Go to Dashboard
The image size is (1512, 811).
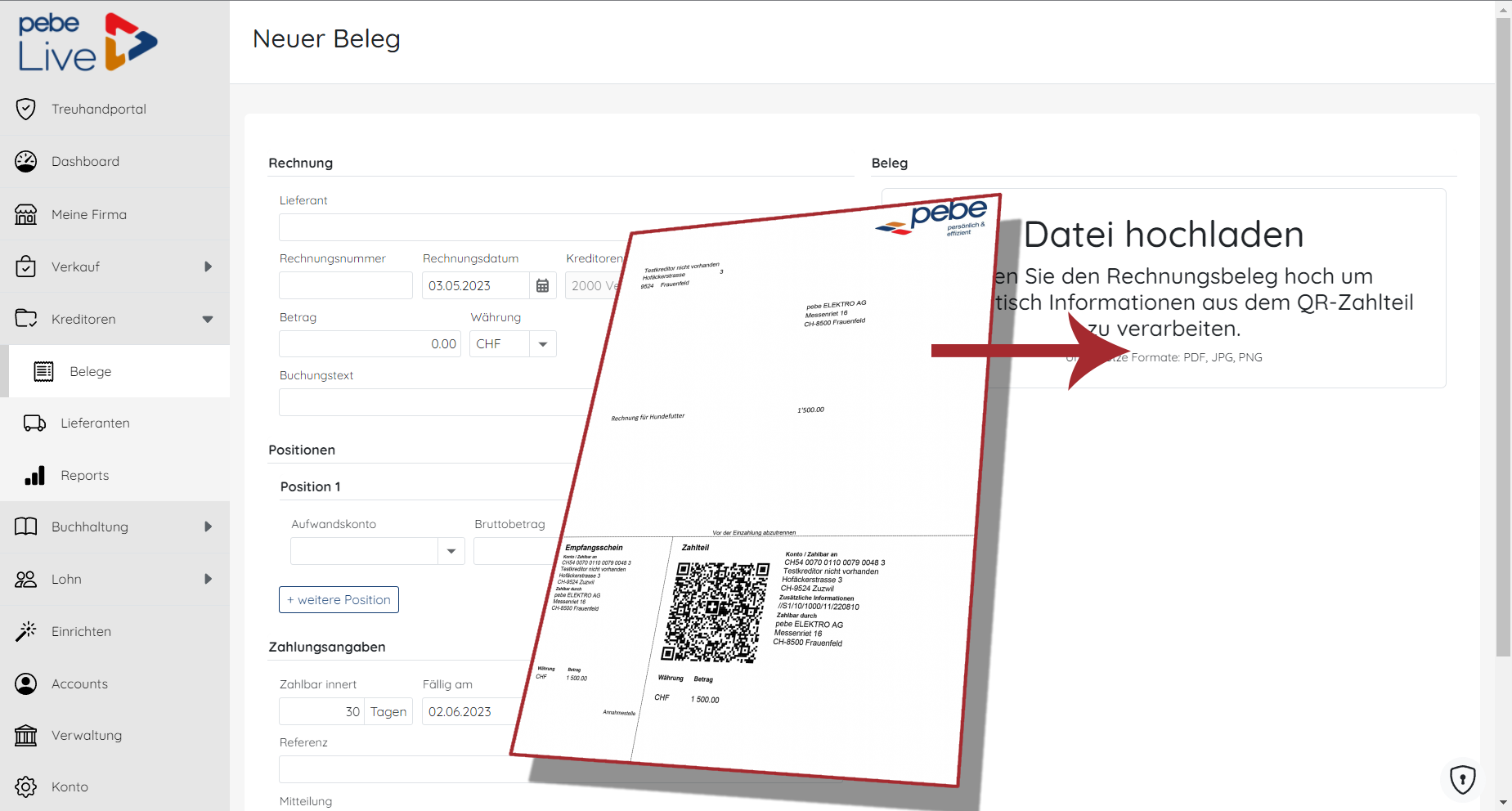tap(114, 161)
